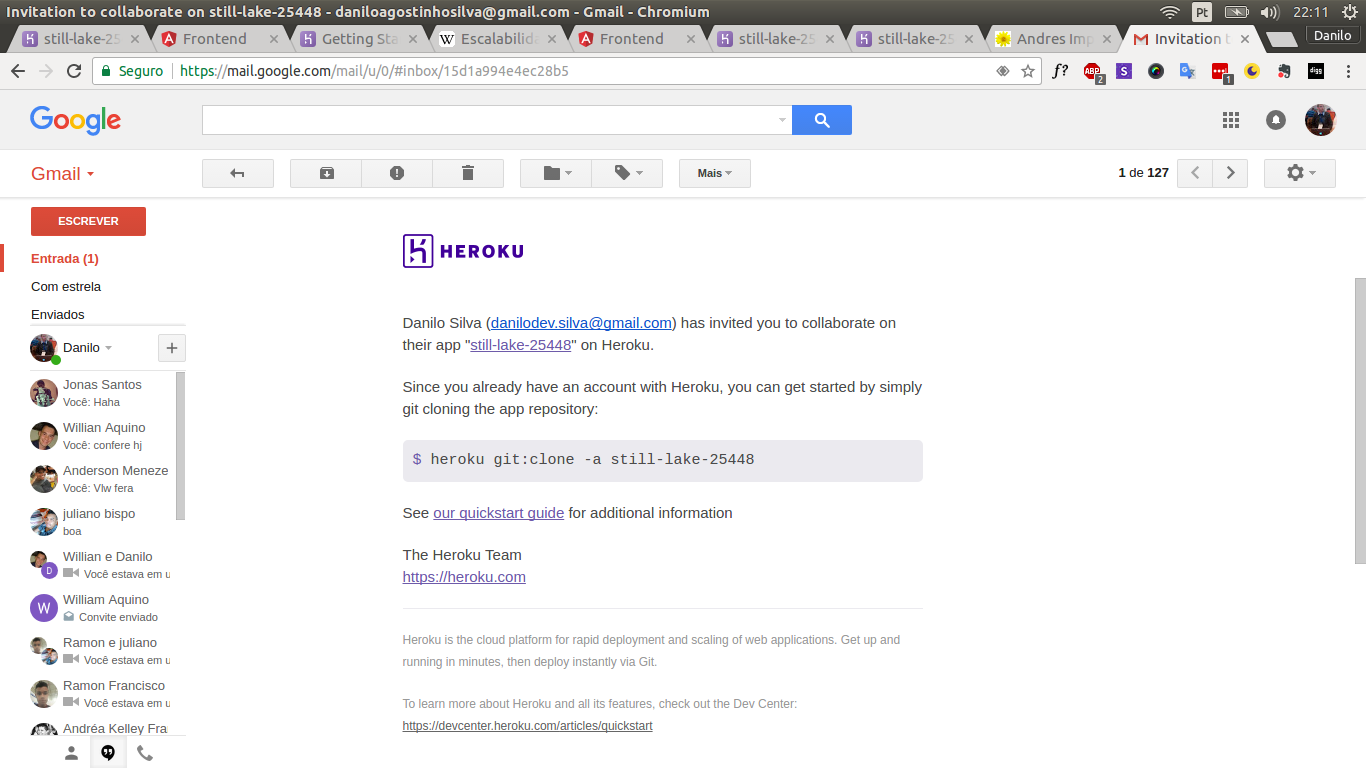The width and height of the screenshot is (1366, 768).
Task: Open the Wi-Fi network indicator
Action: click(1170, 12)
